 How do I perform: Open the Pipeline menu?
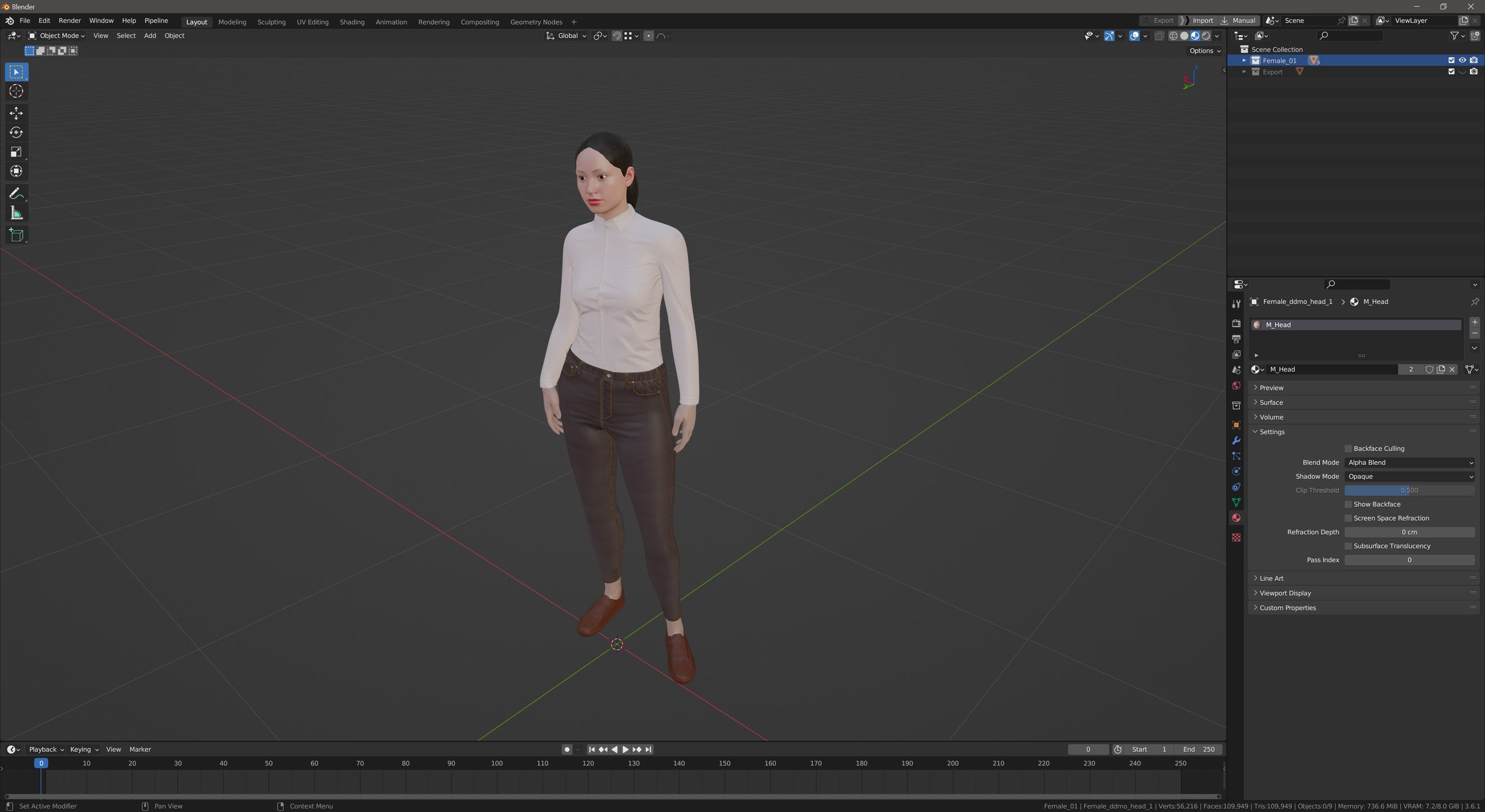tap(156, 20)
